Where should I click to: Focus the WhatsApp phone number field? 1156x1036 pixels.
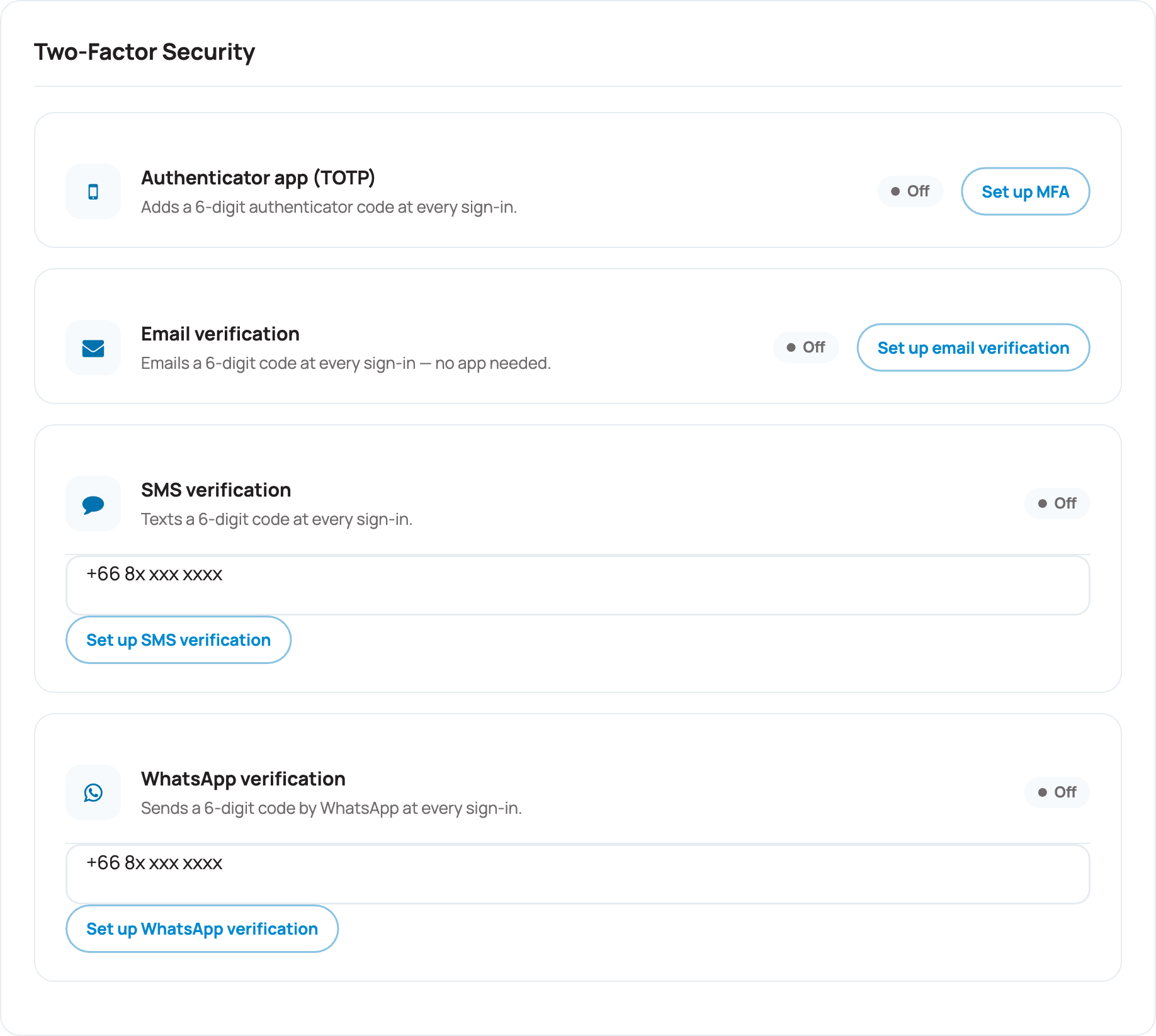click(x=578, y=874)
